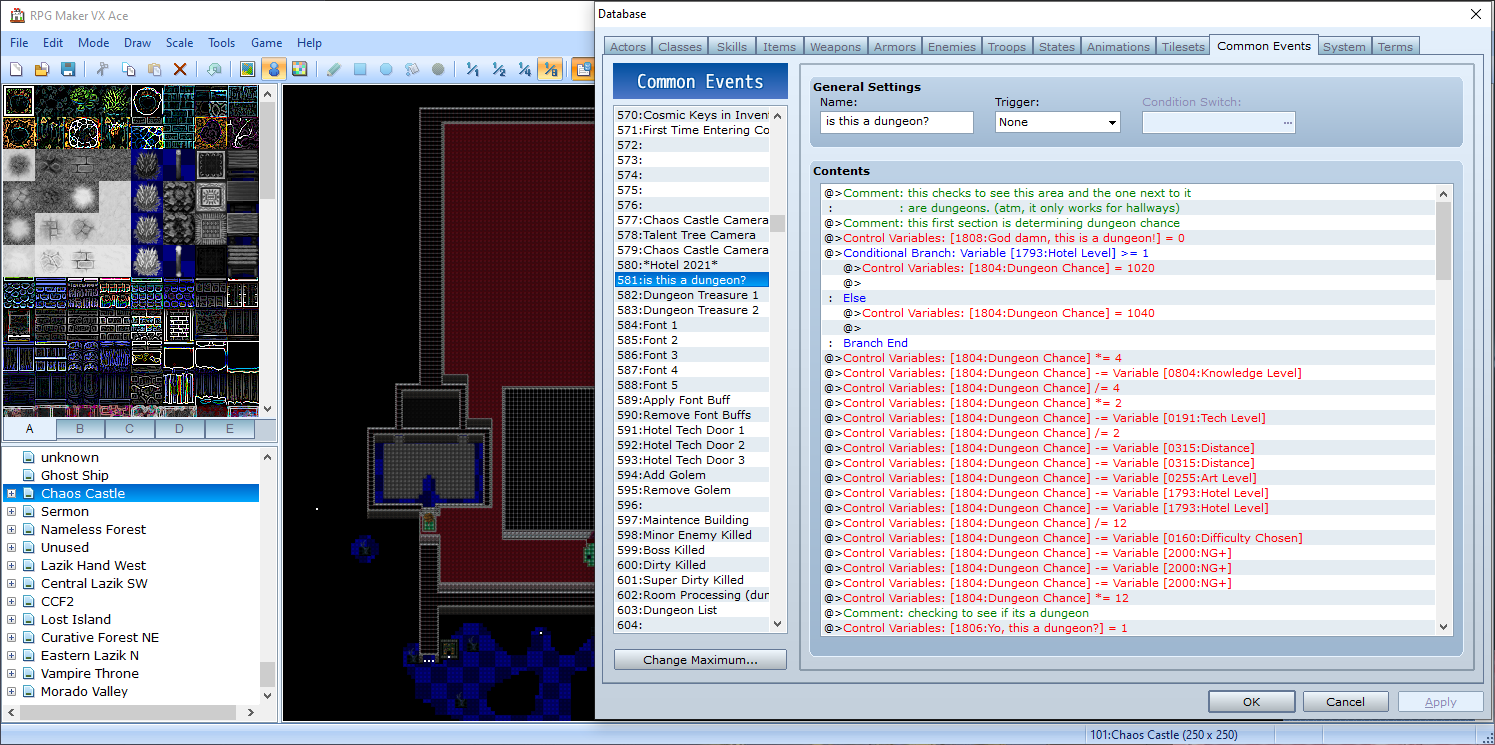Select the Flood Fill tool
The width and height of the screenshot is (1495, 745).
click(x=412, y=69)
